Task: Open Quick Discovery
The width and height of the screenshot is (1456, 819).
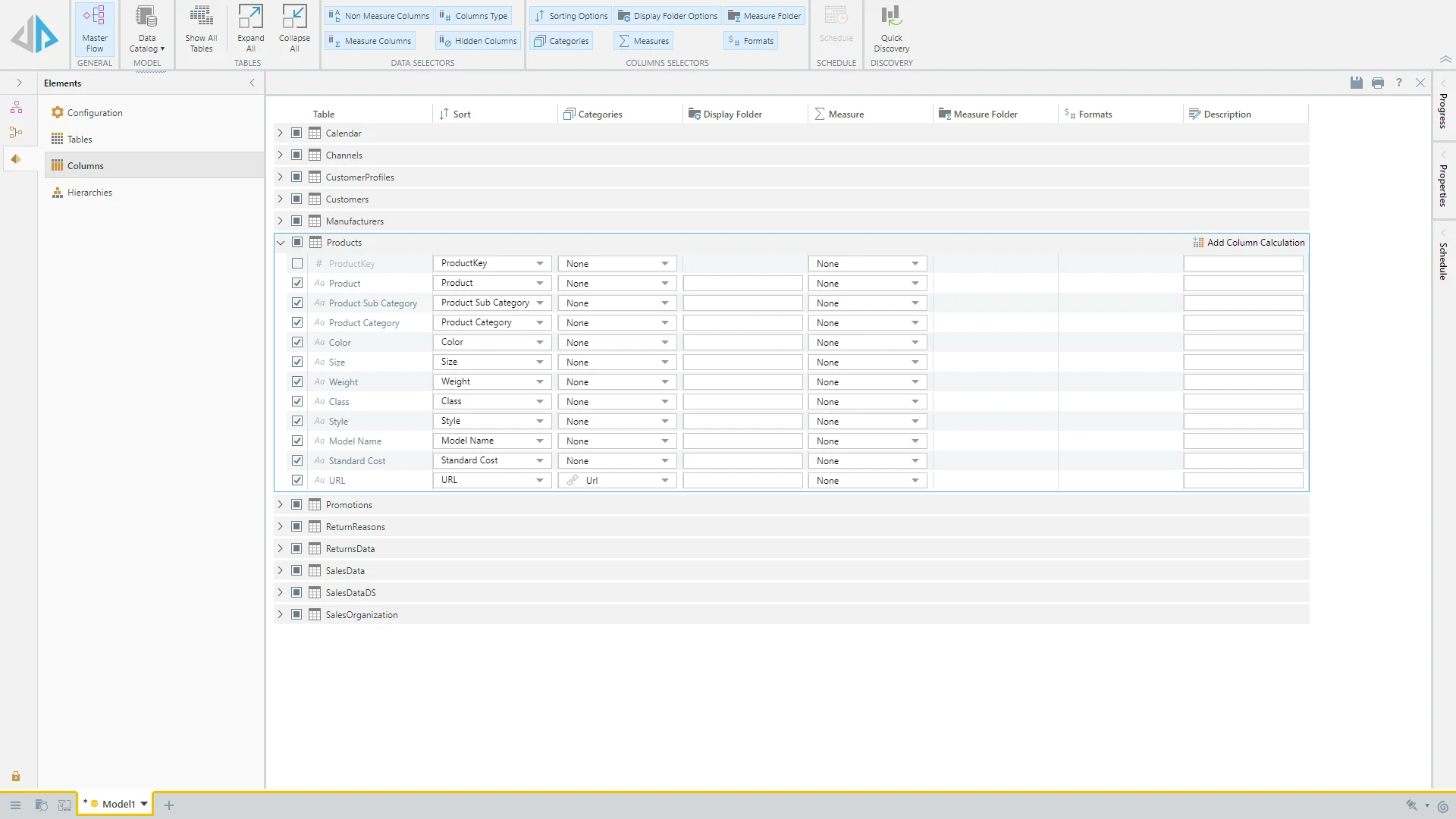Action: [891, 29]
